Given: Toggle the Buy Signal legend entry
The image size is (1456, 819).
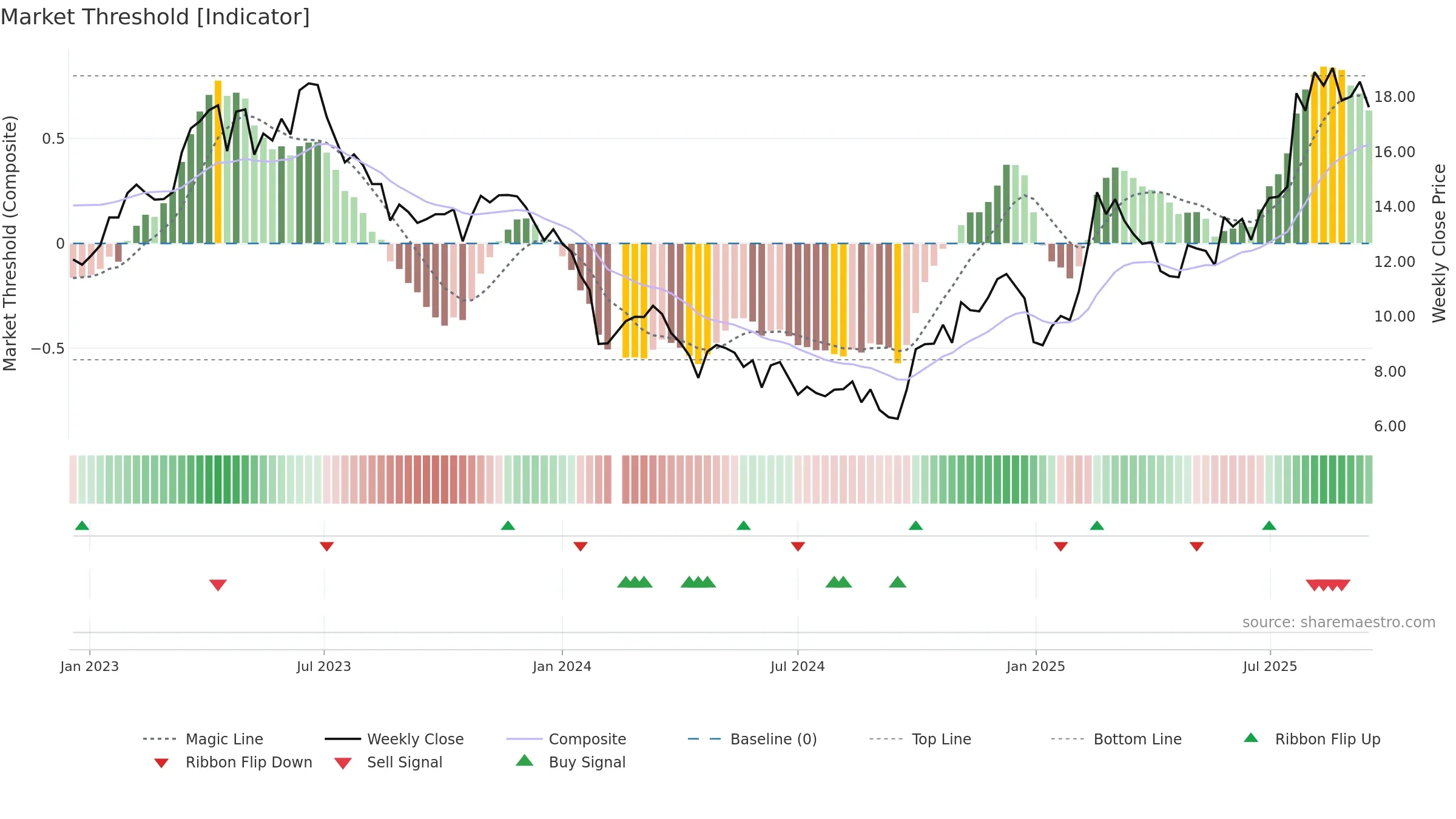Looking at the screenshot, I should pos(570,762).
